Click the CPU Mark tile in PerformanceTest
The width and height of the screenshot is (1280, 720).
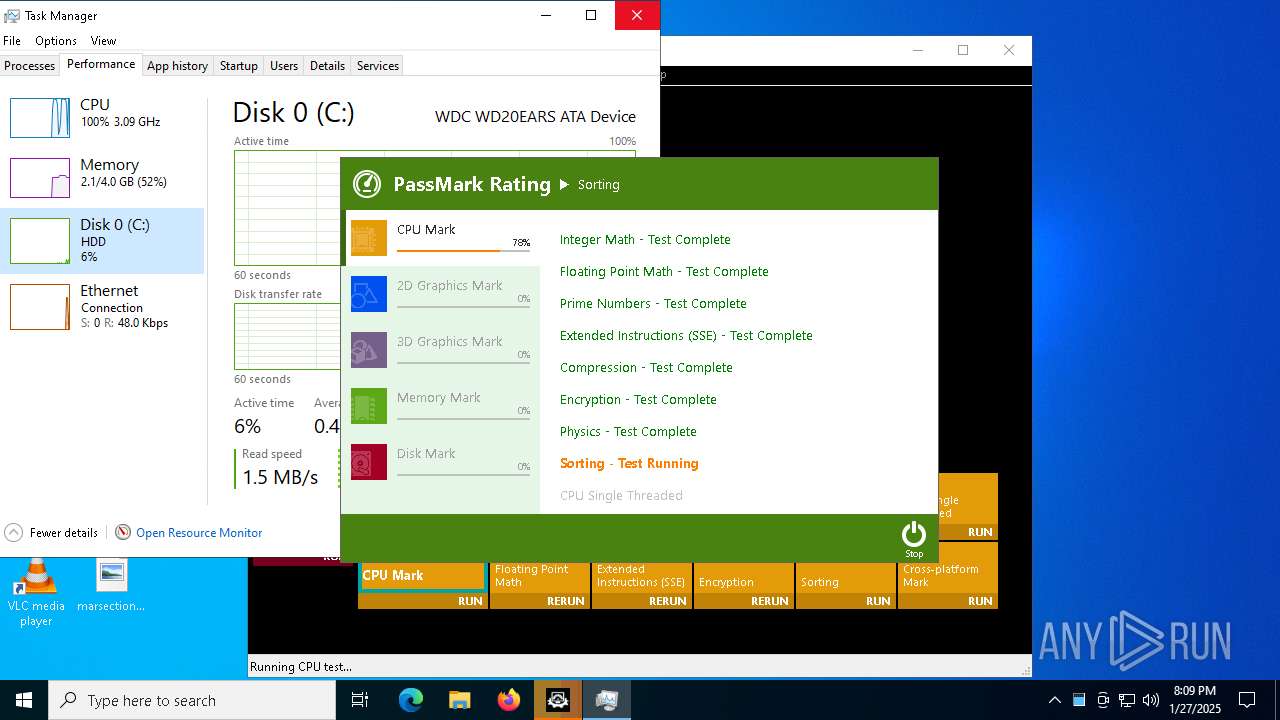click(x=422, y=576)
